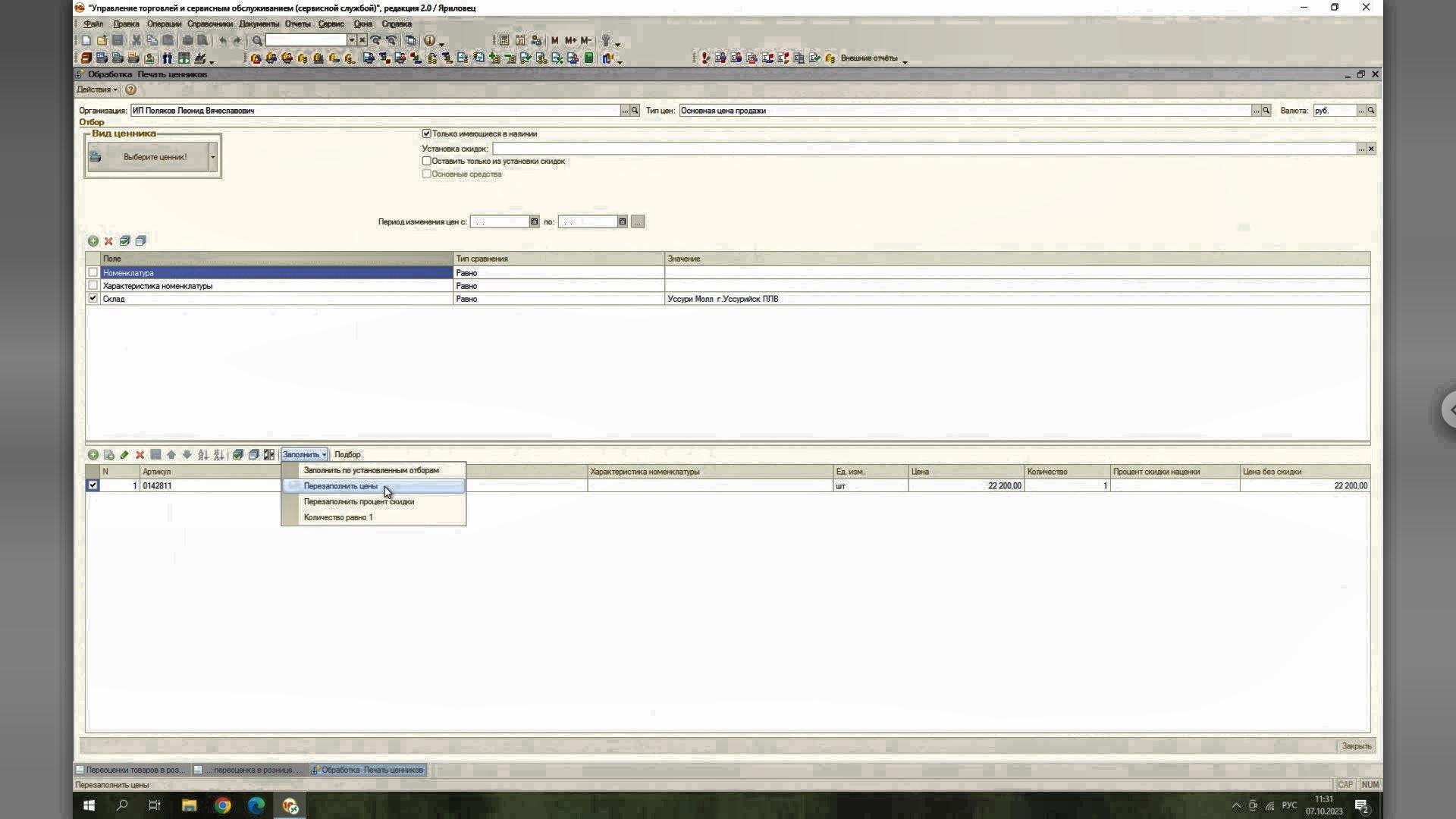This screenshot has height=819, width=1456.
Task: Sort goods descending icon
Action: (218, 455)
